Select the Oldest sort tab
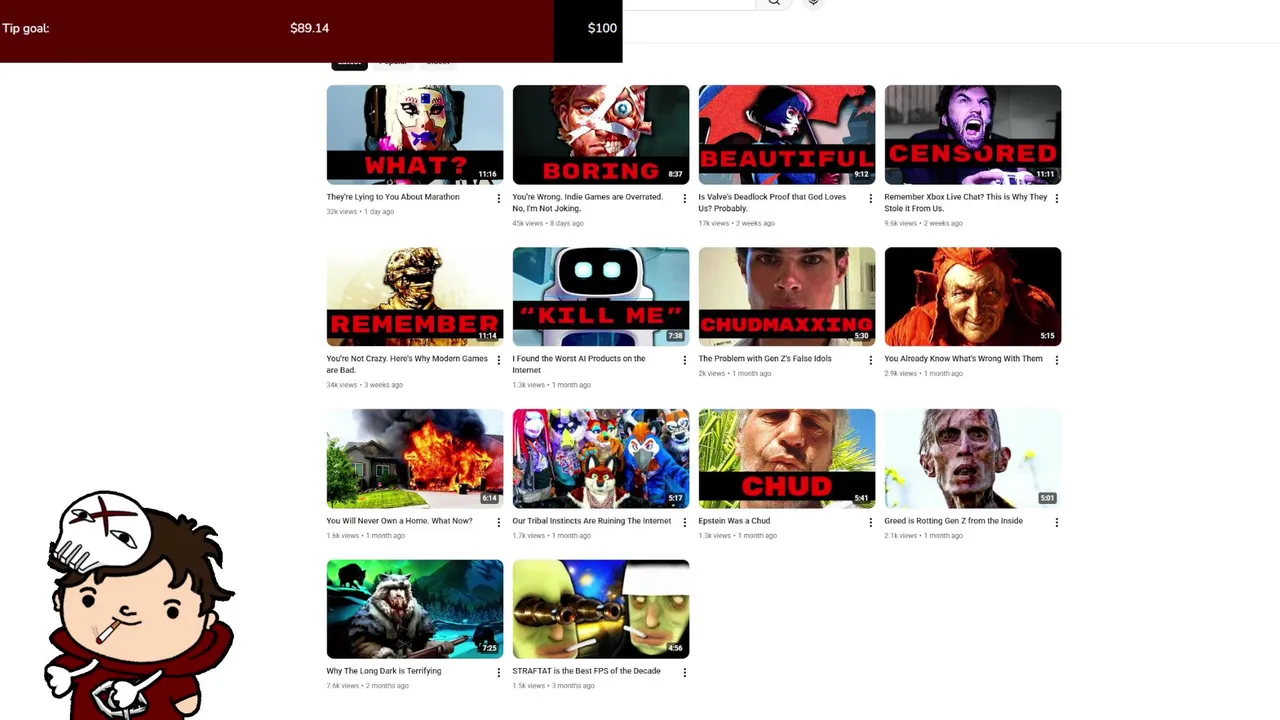The height and width of the screenshot is (720, 1280). [x=438, y=63]
